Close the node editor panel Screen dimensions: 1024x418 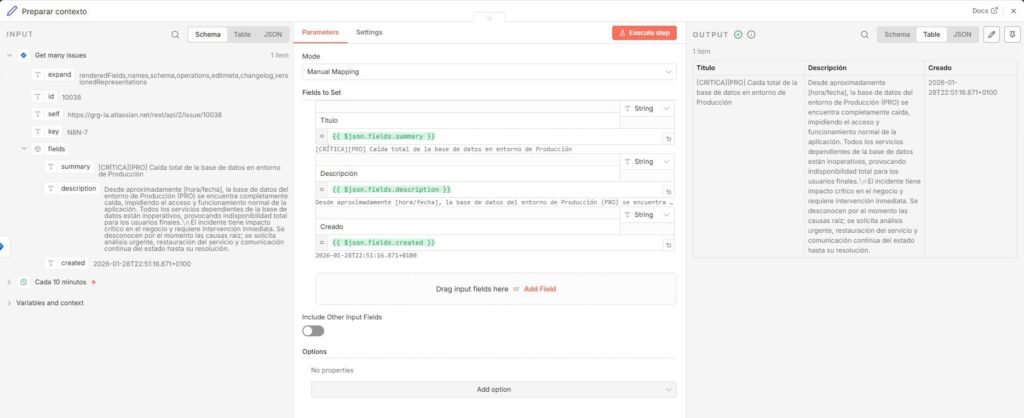[x=1013, y=11]
